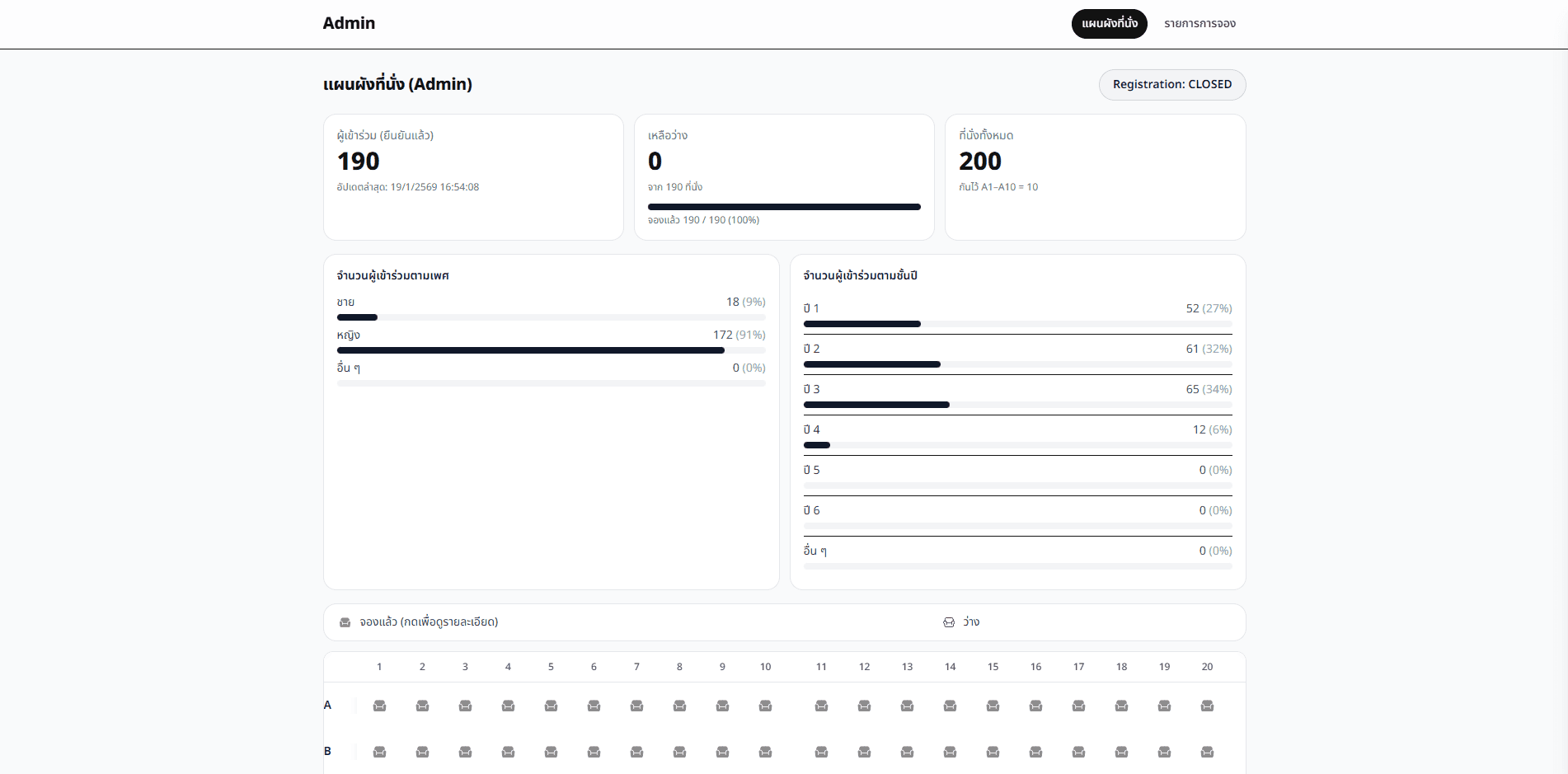Click seat B8 in row B
The image size is (1568, 774).
click(x=679, y=752)
